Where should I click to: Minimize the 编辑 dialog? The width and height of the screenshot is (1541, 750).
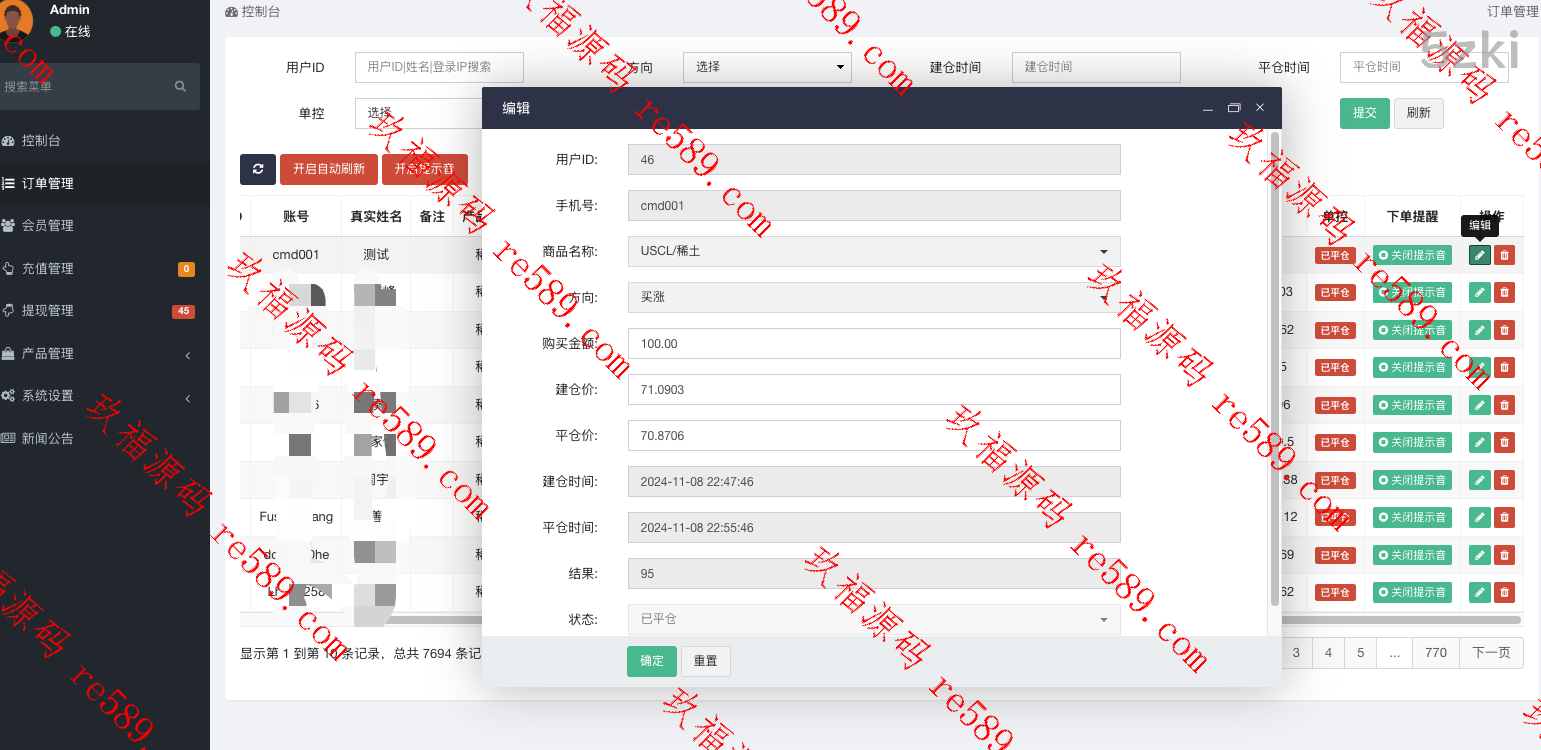click(x=1208, y=108)
